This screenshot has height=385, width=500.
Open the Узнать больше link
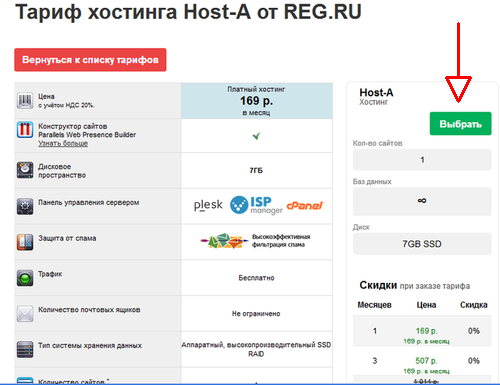63,143
